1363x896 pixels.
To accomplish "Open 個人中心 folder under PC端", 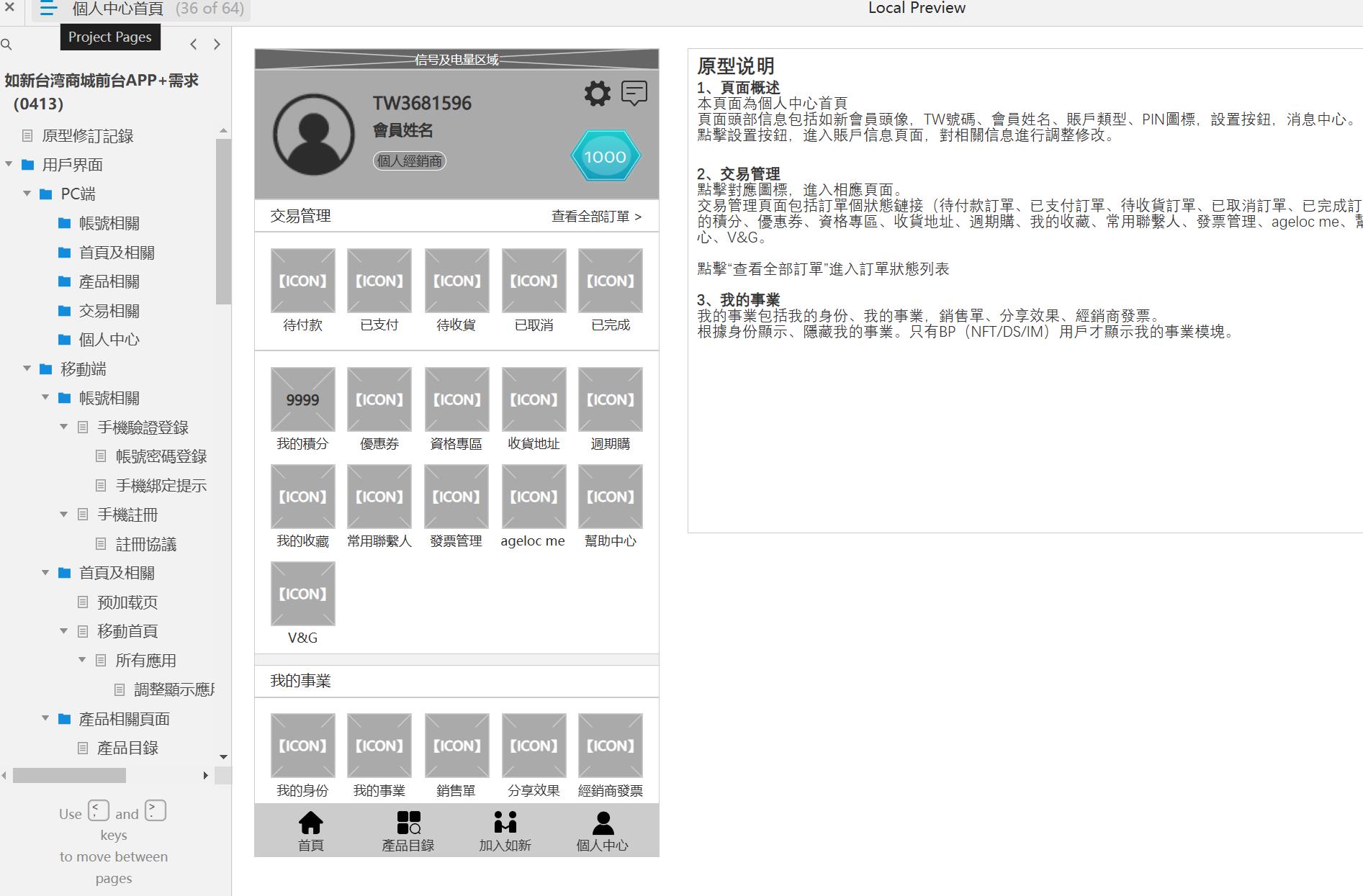I will click(109, 340).
